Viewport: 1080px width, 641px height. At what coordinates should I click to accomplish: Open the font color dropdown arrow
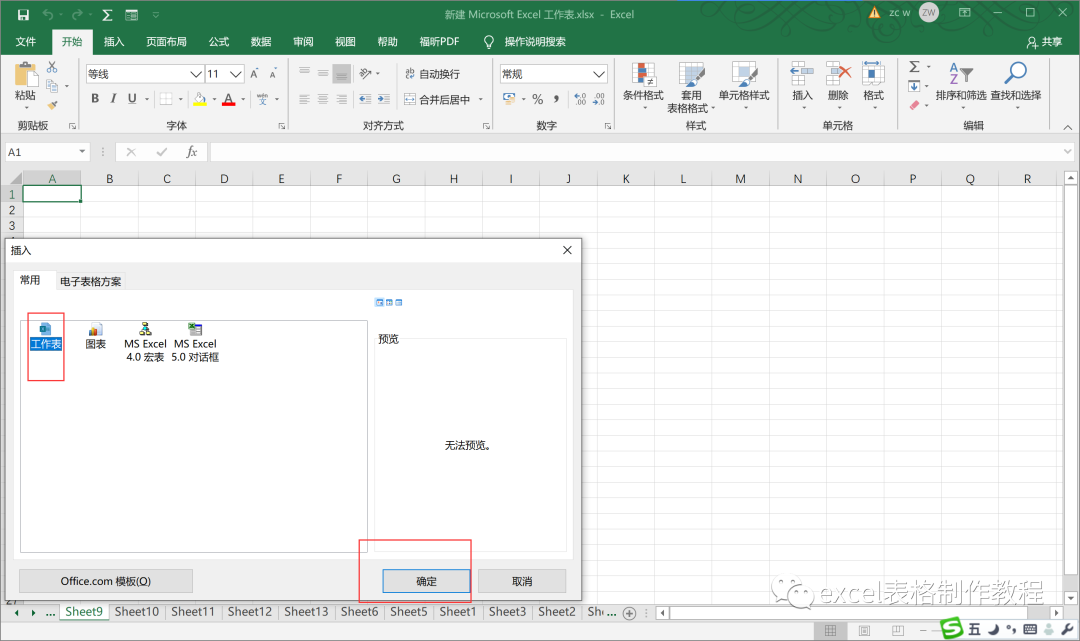tap(243, 99)
